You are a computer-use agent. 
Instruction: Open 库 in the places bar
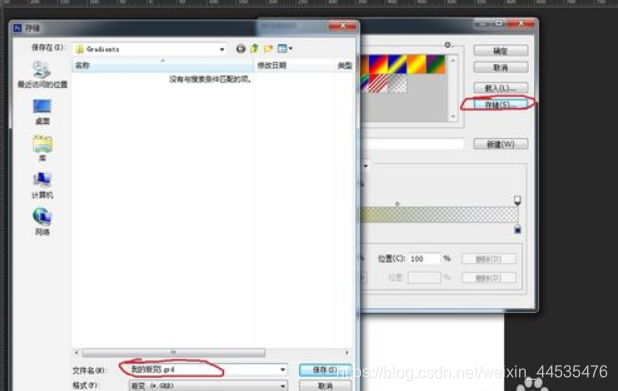pos(42,149)
